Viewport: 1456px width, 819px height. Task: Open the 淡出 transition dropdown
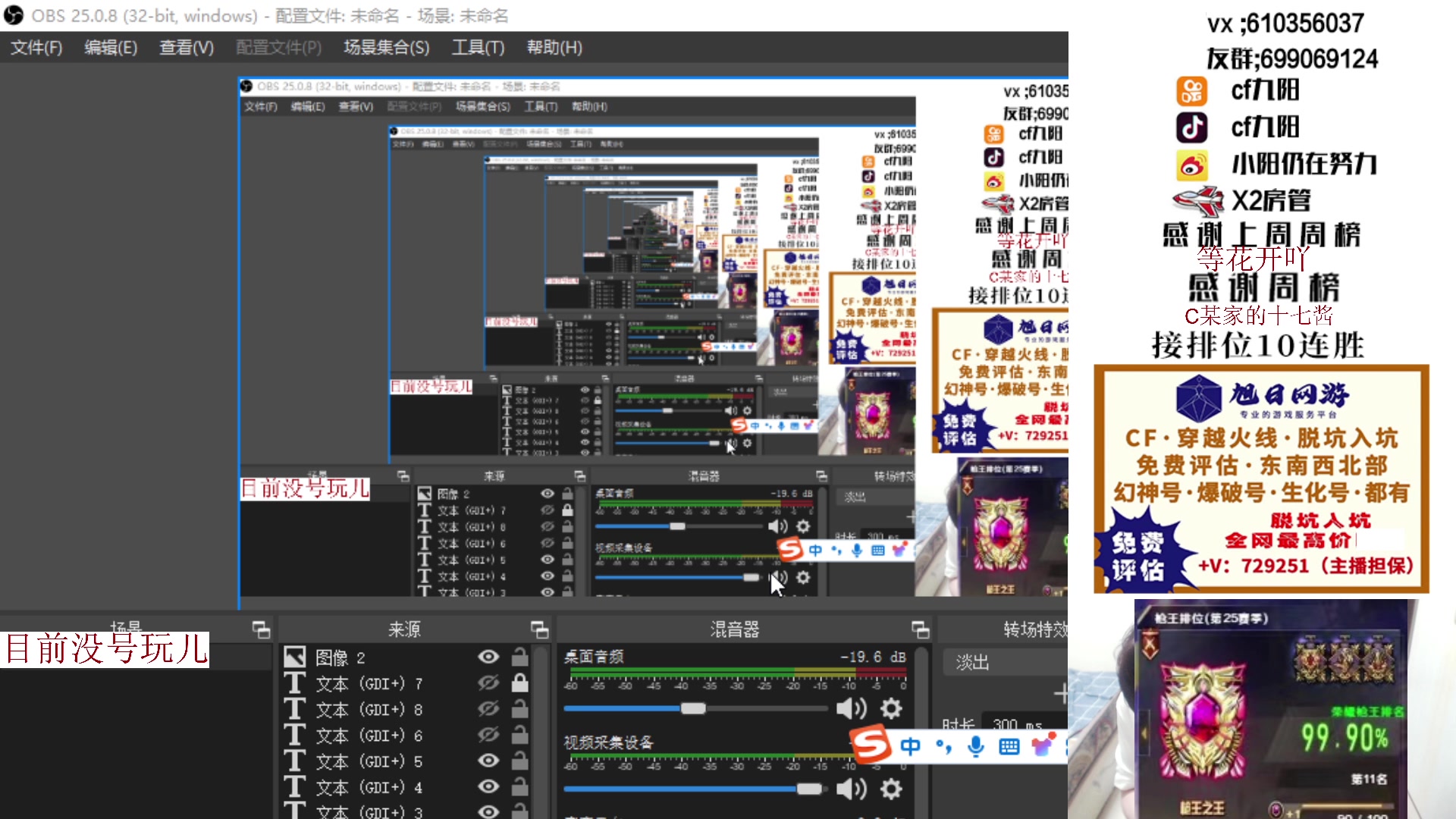[x=1005, y=663]
